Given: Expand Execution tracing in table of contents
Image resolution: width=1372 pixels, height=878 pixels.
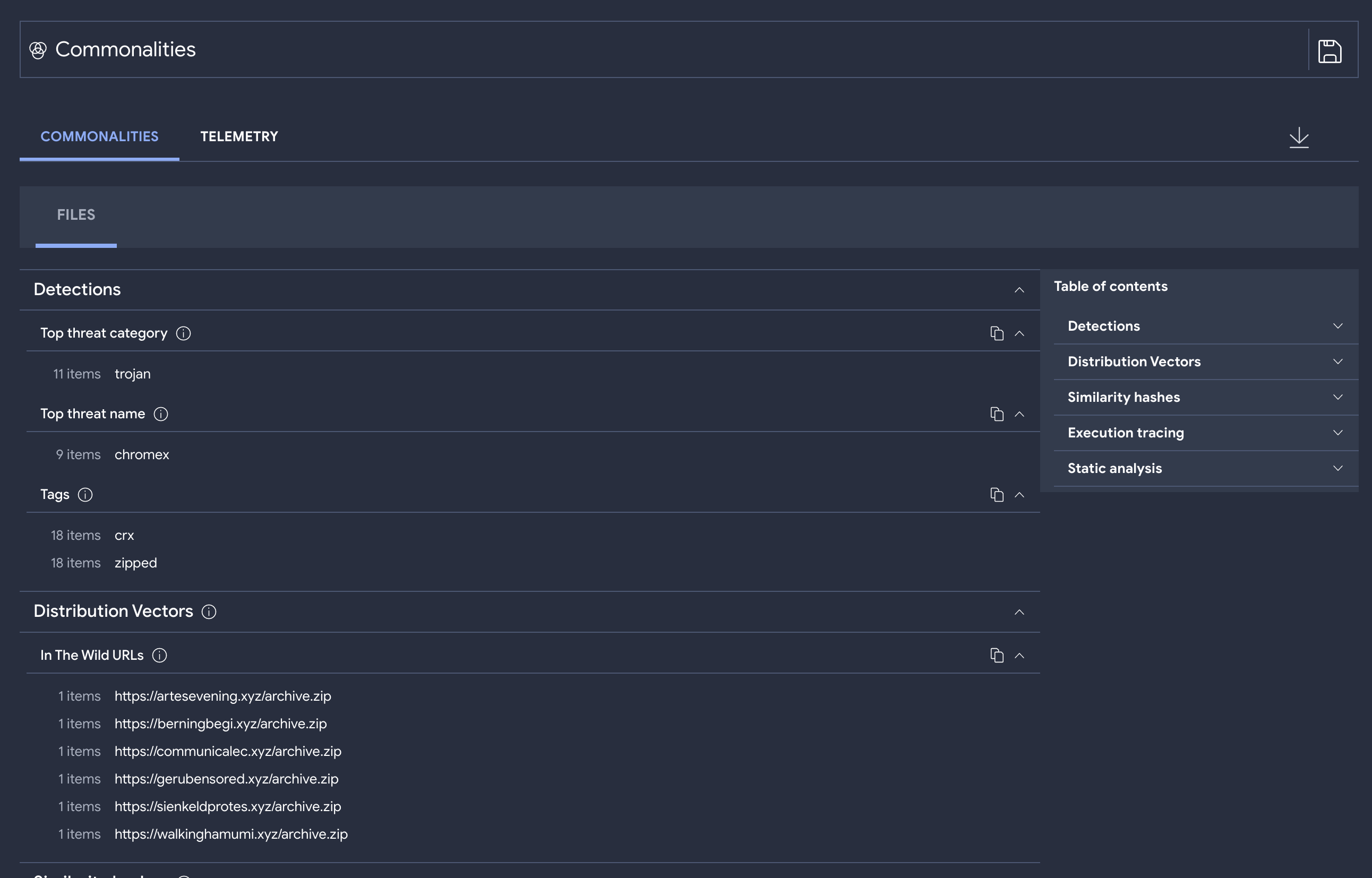Looking at the screenshot, I should pos(1337,433).
